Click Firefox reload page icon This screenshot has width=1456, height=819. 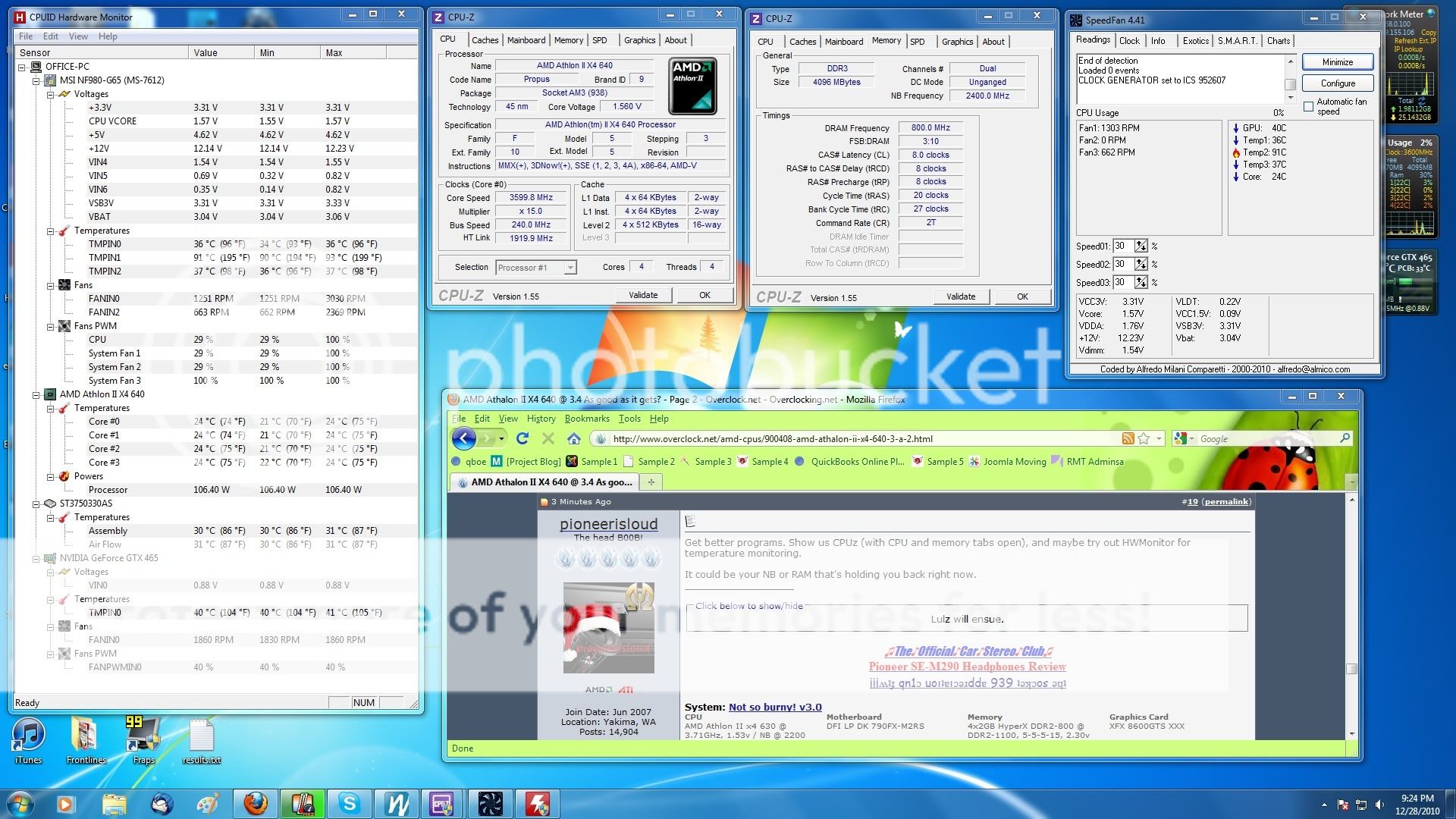(x=522, y=438)
